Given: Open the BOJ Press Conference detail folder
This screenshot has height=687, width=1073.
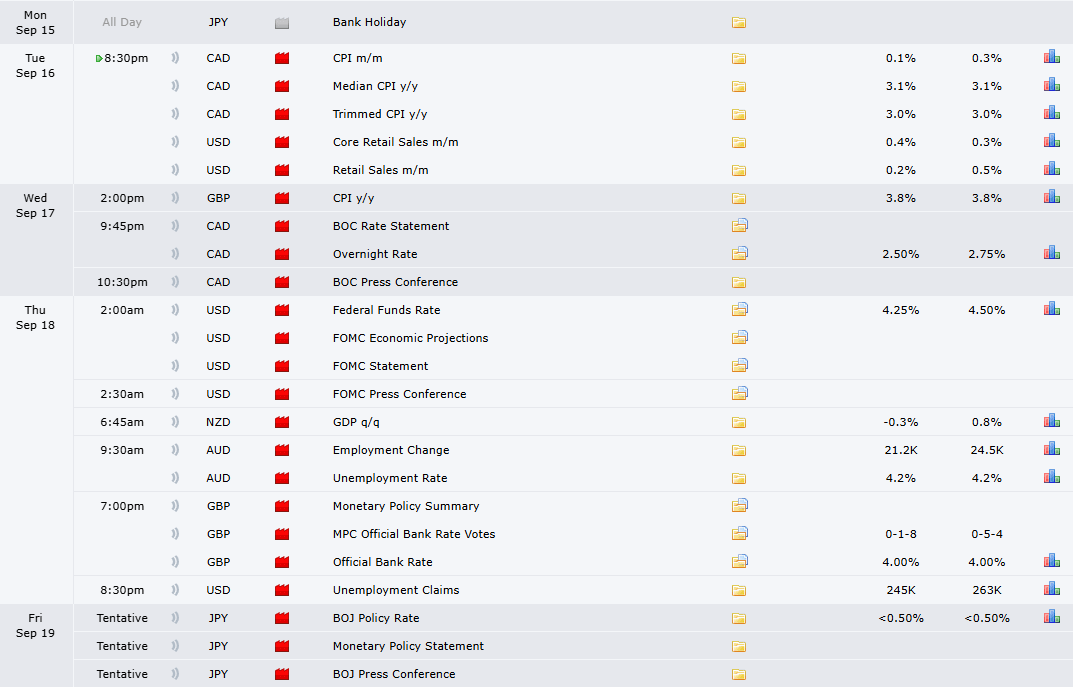Looking at the screenshot, I should point(738,674).
